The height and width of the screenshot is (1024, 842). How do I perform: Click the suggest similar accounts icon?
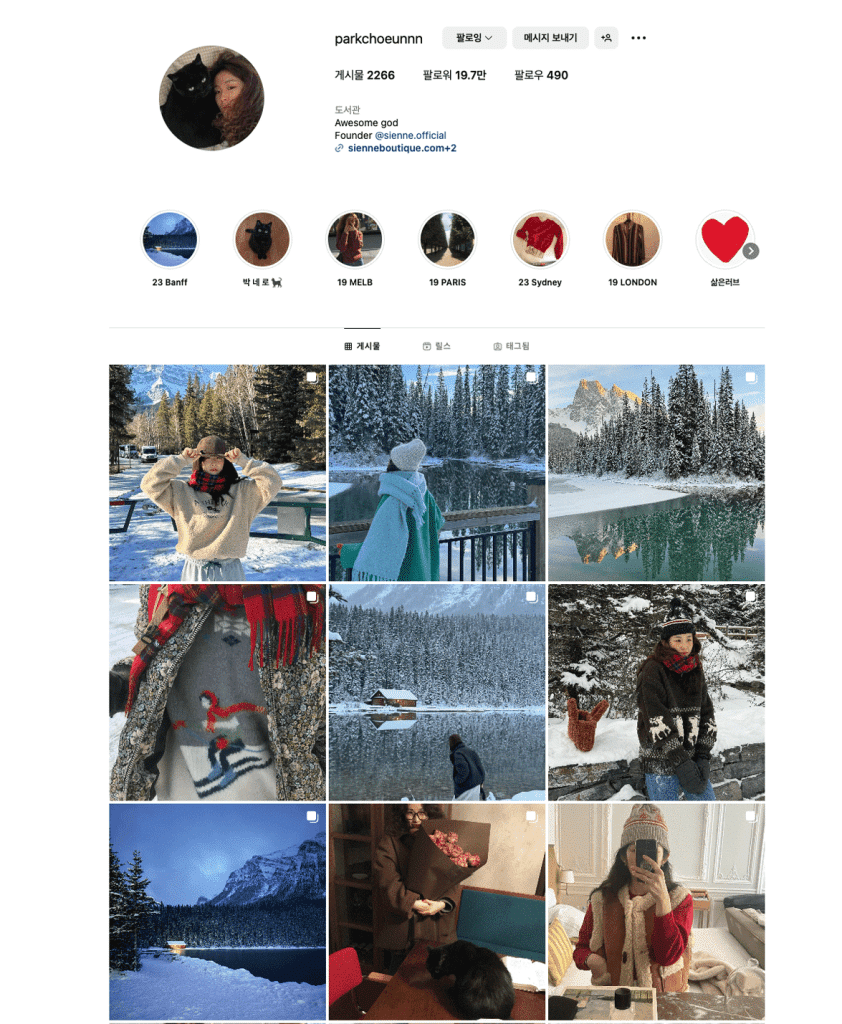coord(606,38)
